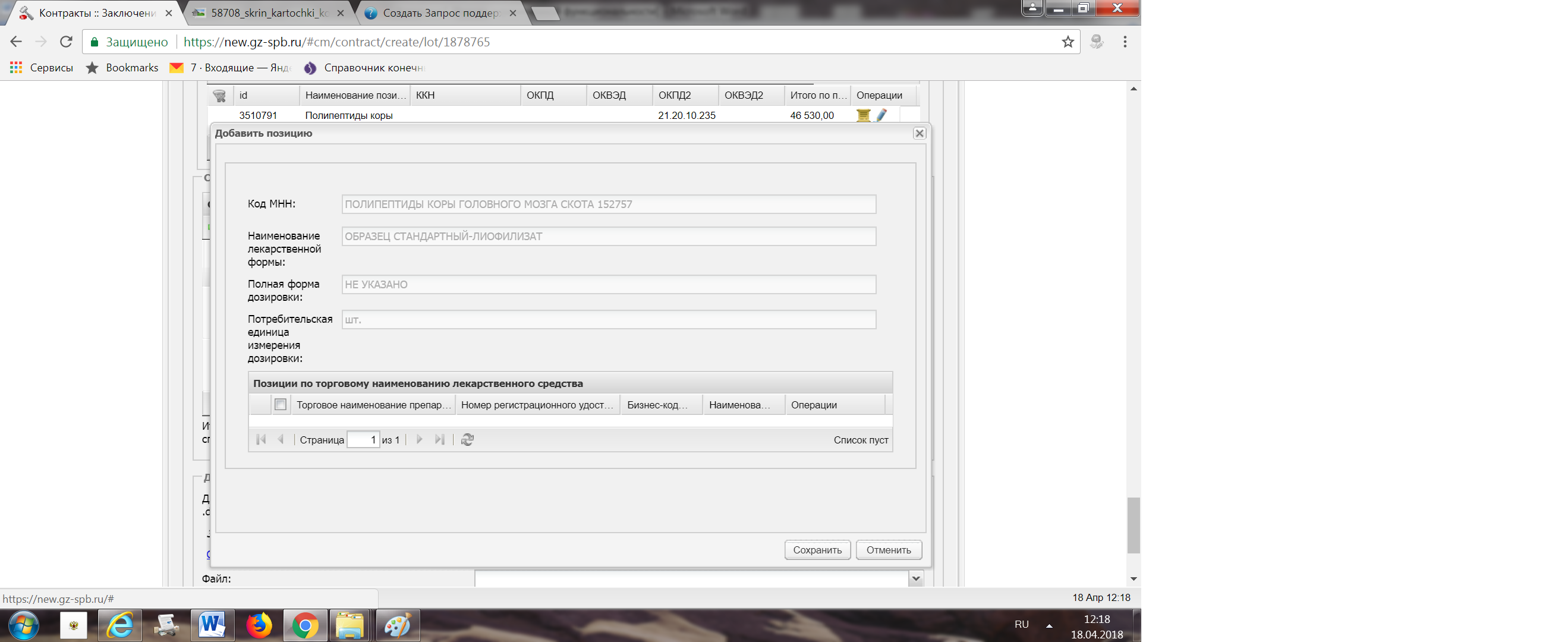The width and height of the screenshot is (1568, 642).
Task: Open Microsoft Word from the taskbar
Action: pos(212,625)
